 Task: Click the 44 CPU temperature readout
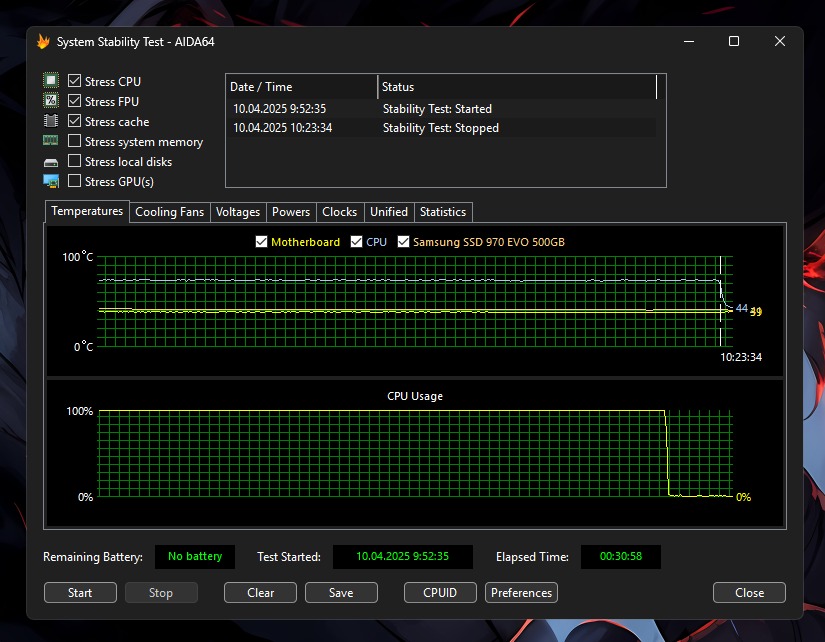click(x=741, y=308)
